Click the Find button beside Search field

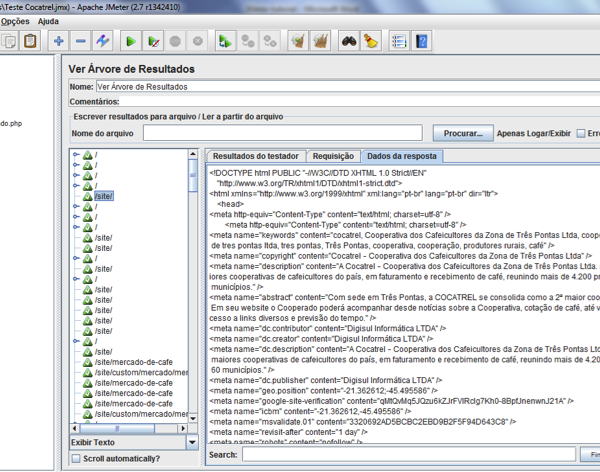click(590, 454)
